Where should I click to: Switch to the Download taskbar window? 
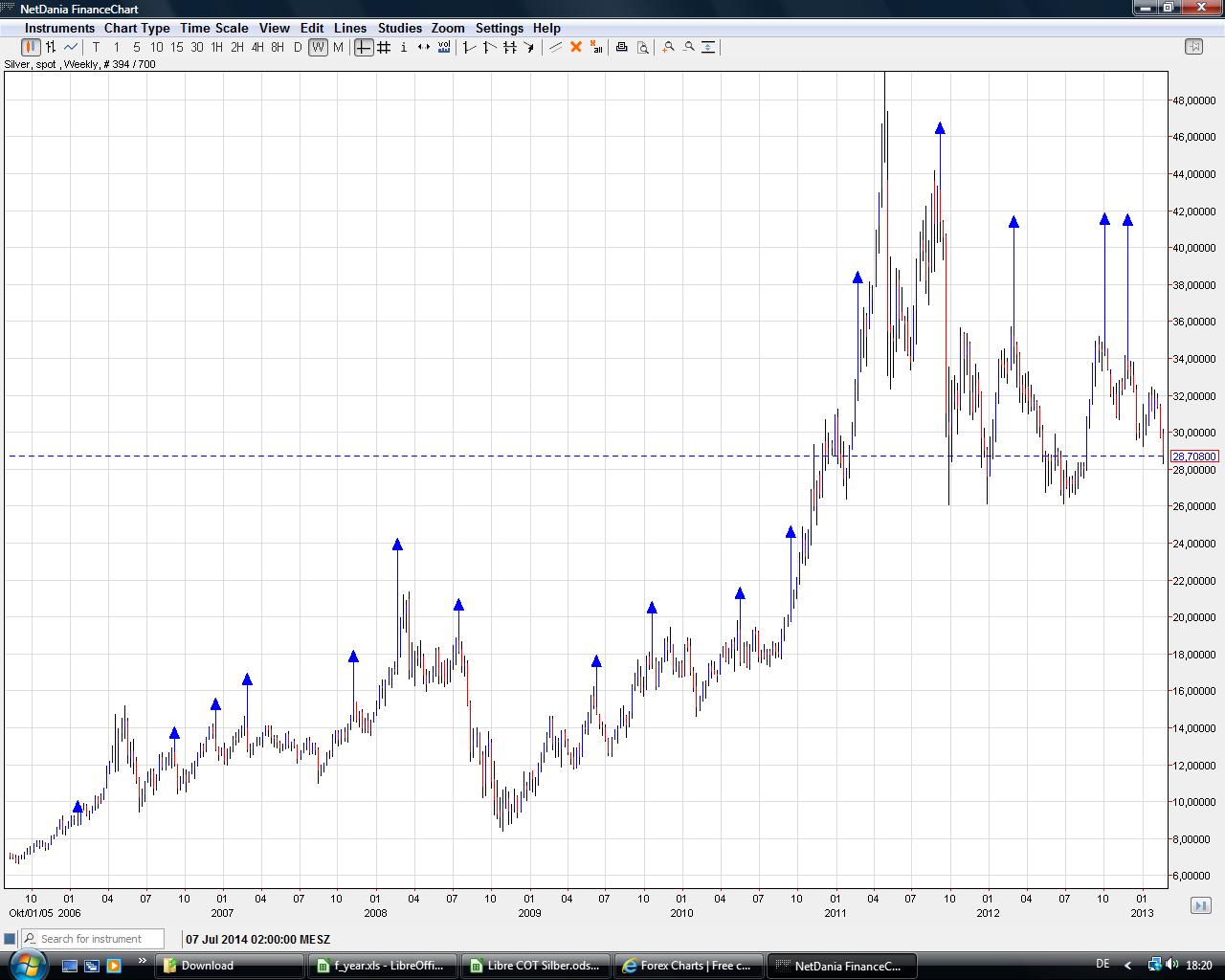231,966
